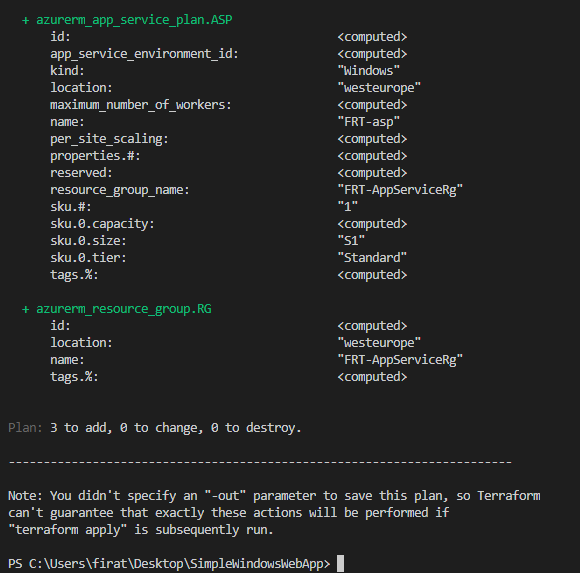Click the sku.0.tier attribute label
Screen dimensions: 580x573
tap(88, 258)
